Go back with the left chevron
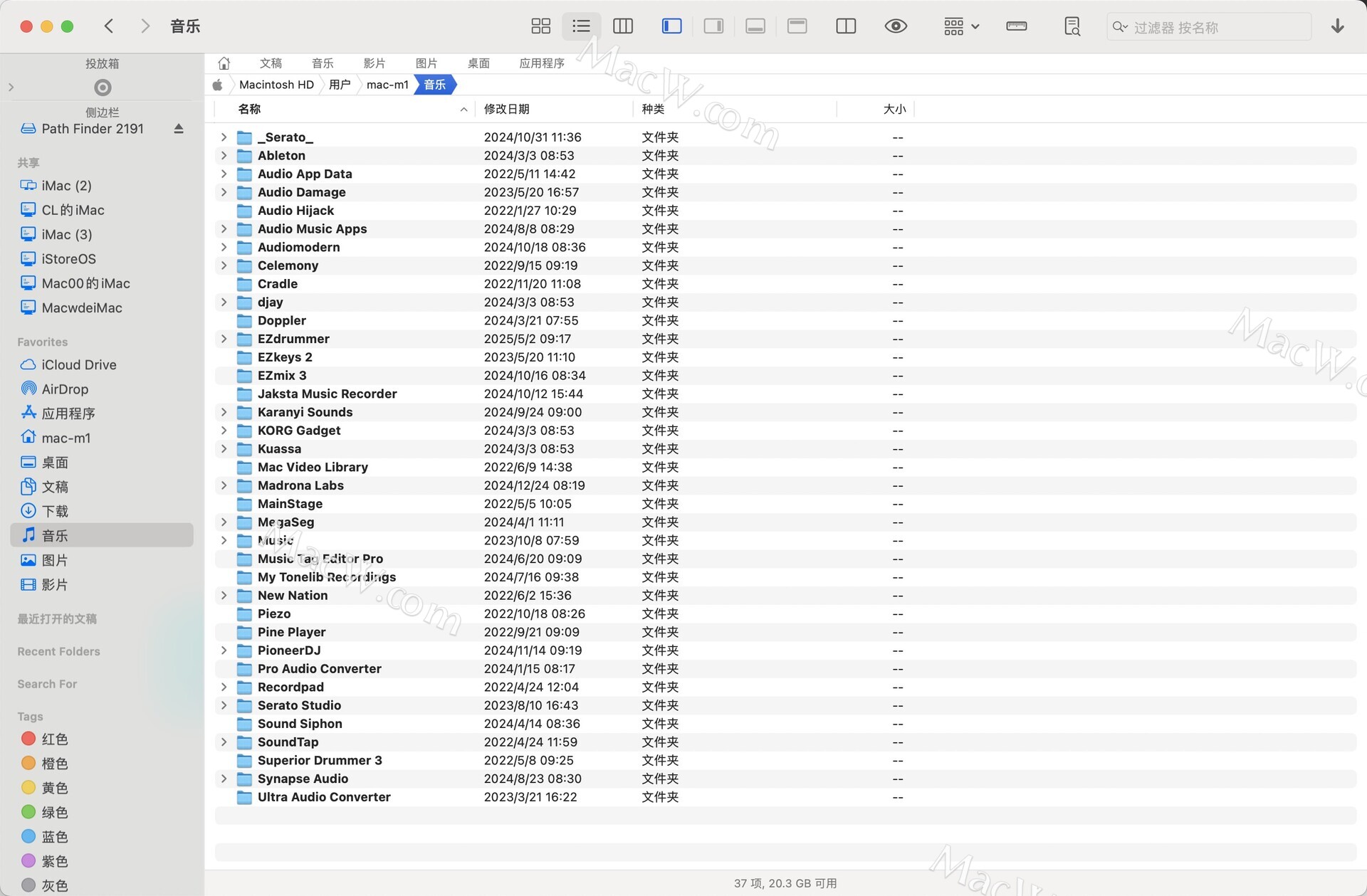The height and width of the screenshot is (896, 1367). pyautogui.click(x=109, y=26)
